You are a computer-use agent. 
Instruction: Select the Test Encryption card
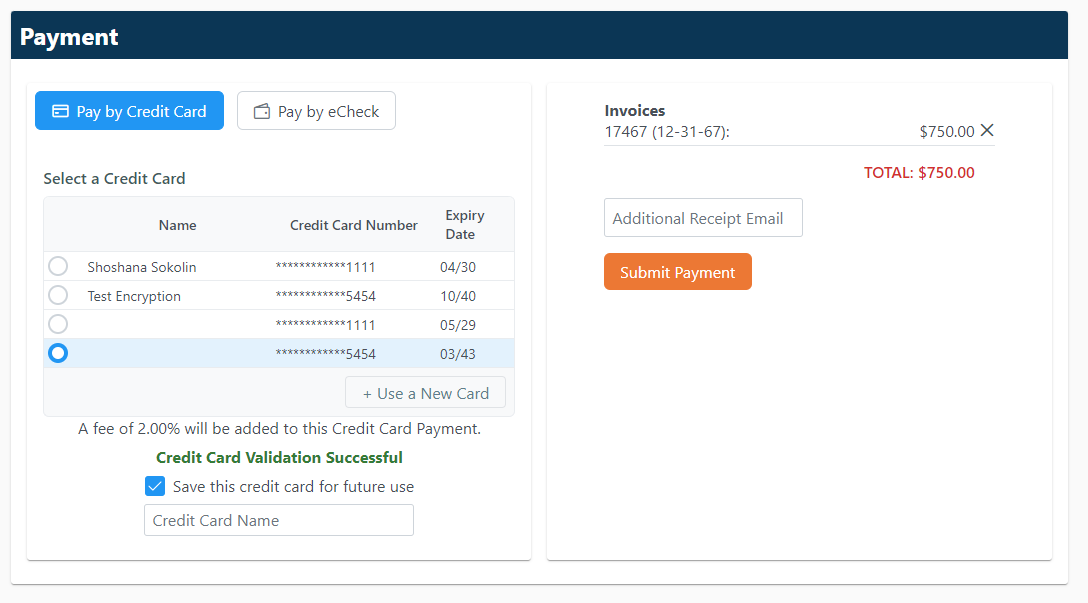click(x=57, y=295)
